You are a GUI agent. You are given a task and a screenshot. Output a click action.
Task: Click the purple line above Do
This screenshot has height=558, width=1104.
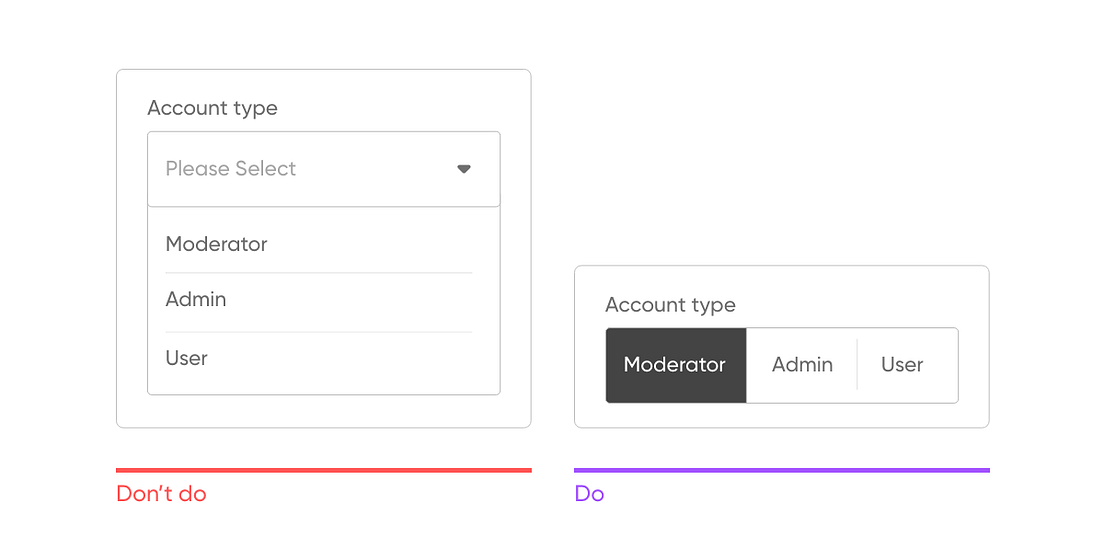[x=781, y=470]
